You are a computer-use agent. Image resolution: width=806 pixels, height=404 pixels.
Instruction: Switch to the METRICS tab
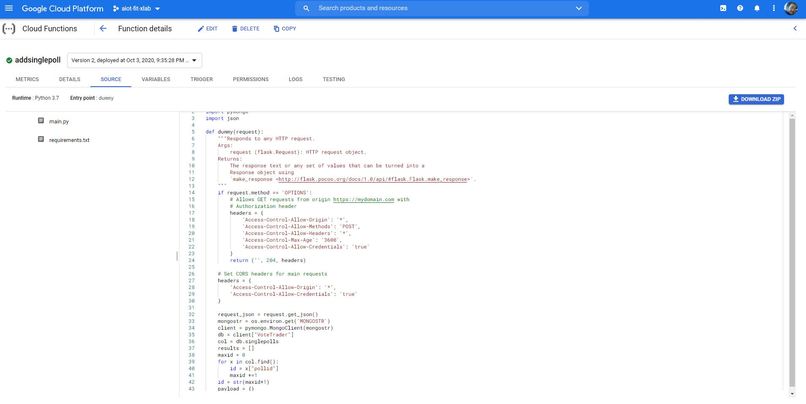click(x=27, y=79)
